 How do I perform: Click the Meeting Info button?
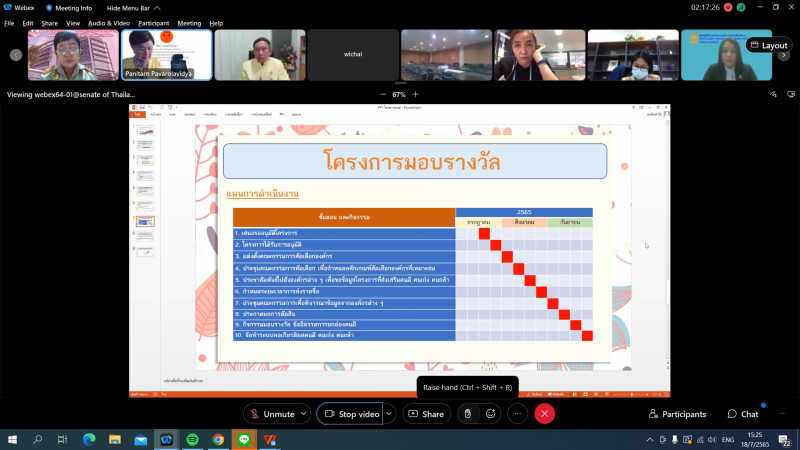(69, 8)
